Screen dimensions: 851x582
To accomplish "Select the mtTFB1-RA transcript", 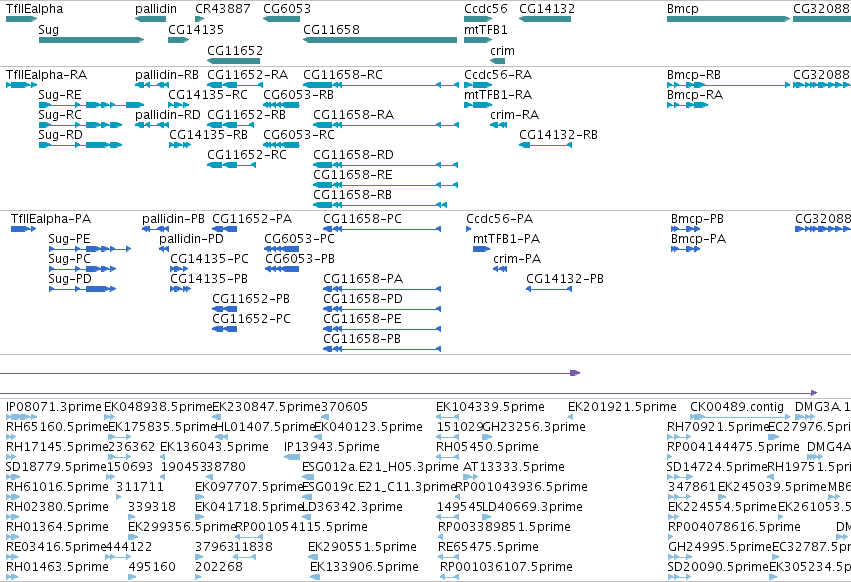I will 478,105.
